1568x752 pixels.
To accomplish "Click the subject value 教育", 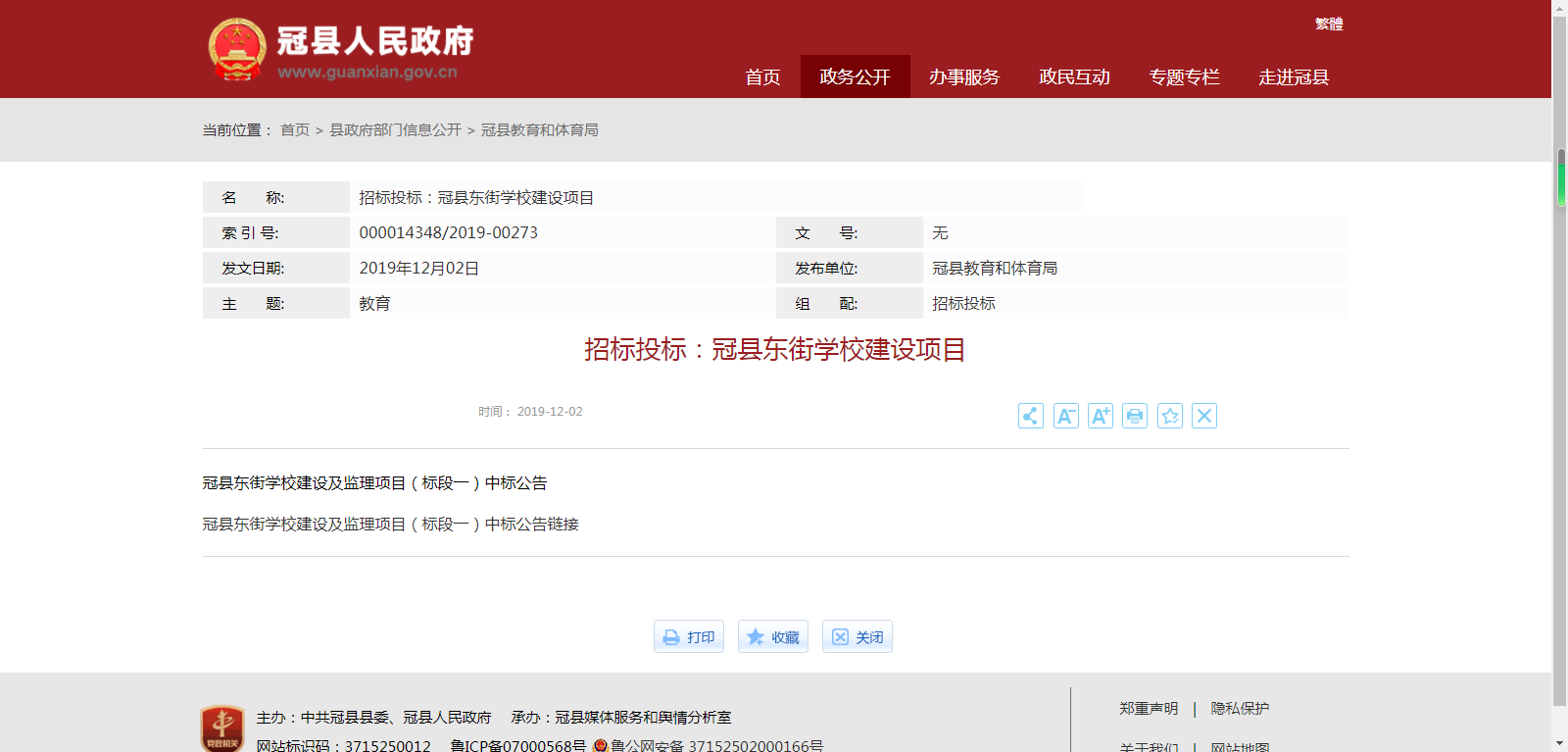I will pos(374,303).
